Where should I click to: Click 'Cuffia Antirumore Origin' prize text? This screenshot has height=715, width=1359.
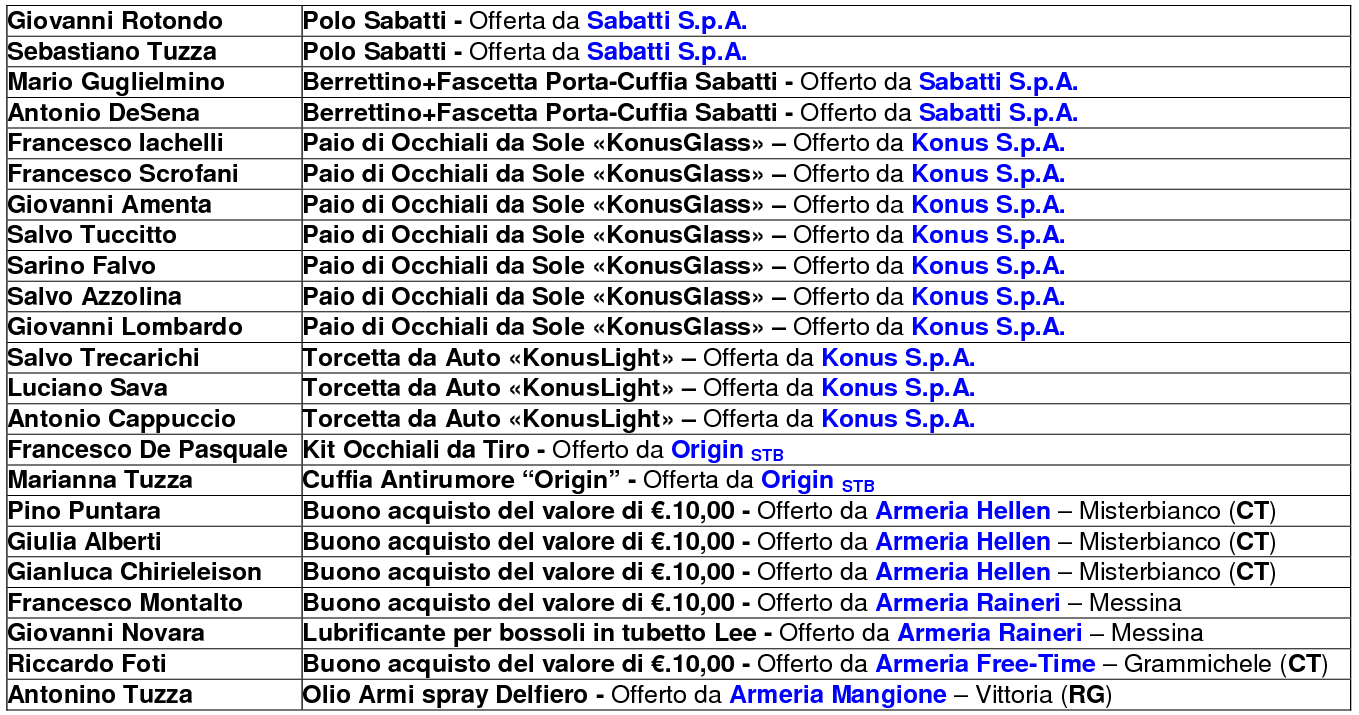click(x=463, y=481)
